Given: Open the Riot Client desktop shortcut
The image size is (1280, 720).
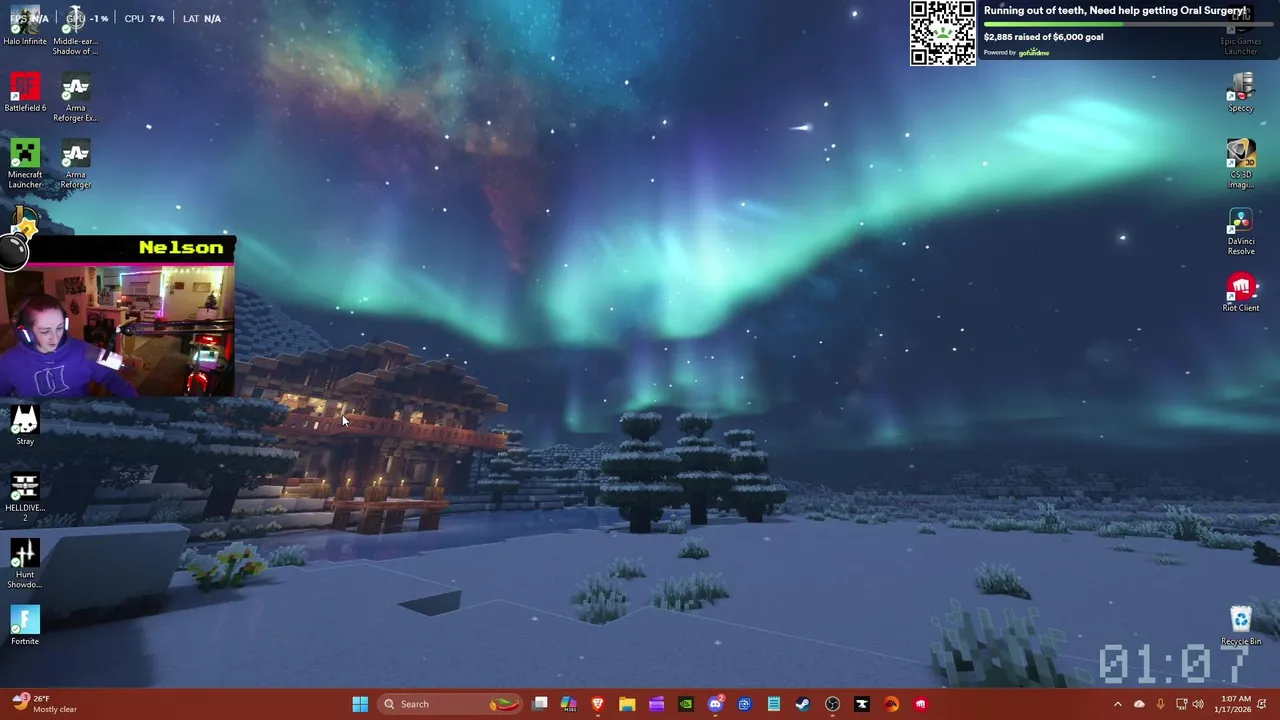Looking at the screenshot, I should (x=1240, y=292).
